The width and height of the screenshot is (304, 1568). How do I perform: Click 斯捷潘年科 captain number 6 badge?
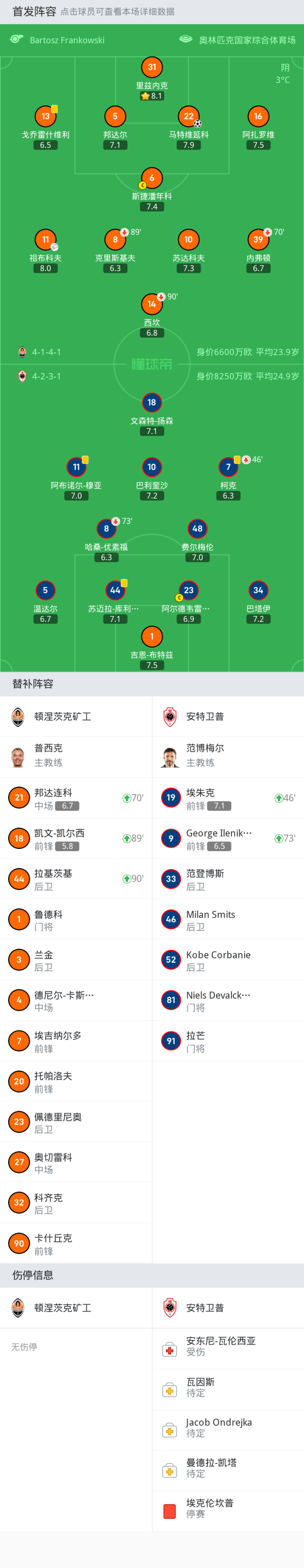[152, 178]
